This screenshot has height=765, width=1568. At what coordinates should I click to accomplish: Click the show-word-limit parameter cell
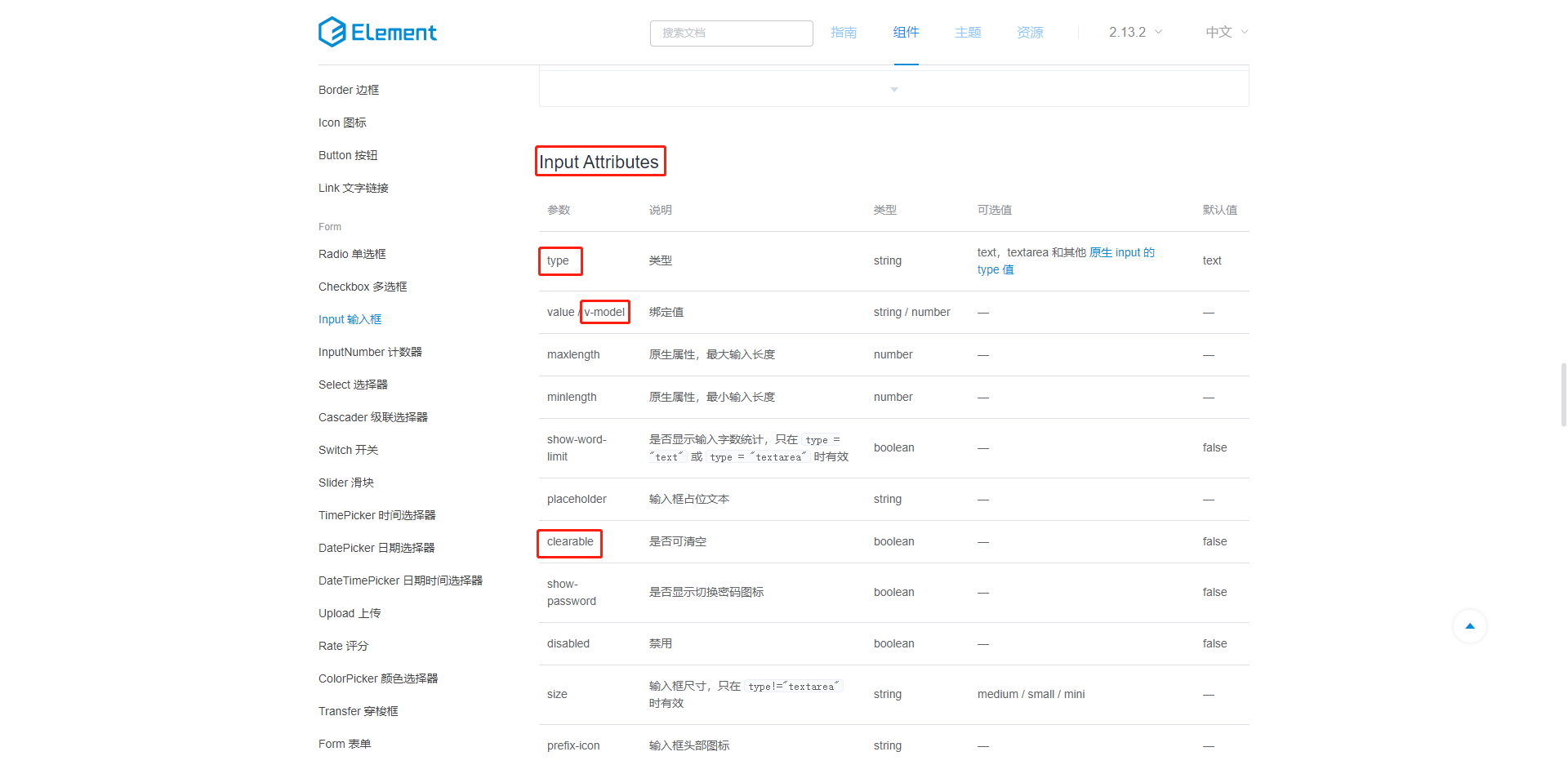tap(577, 448)
